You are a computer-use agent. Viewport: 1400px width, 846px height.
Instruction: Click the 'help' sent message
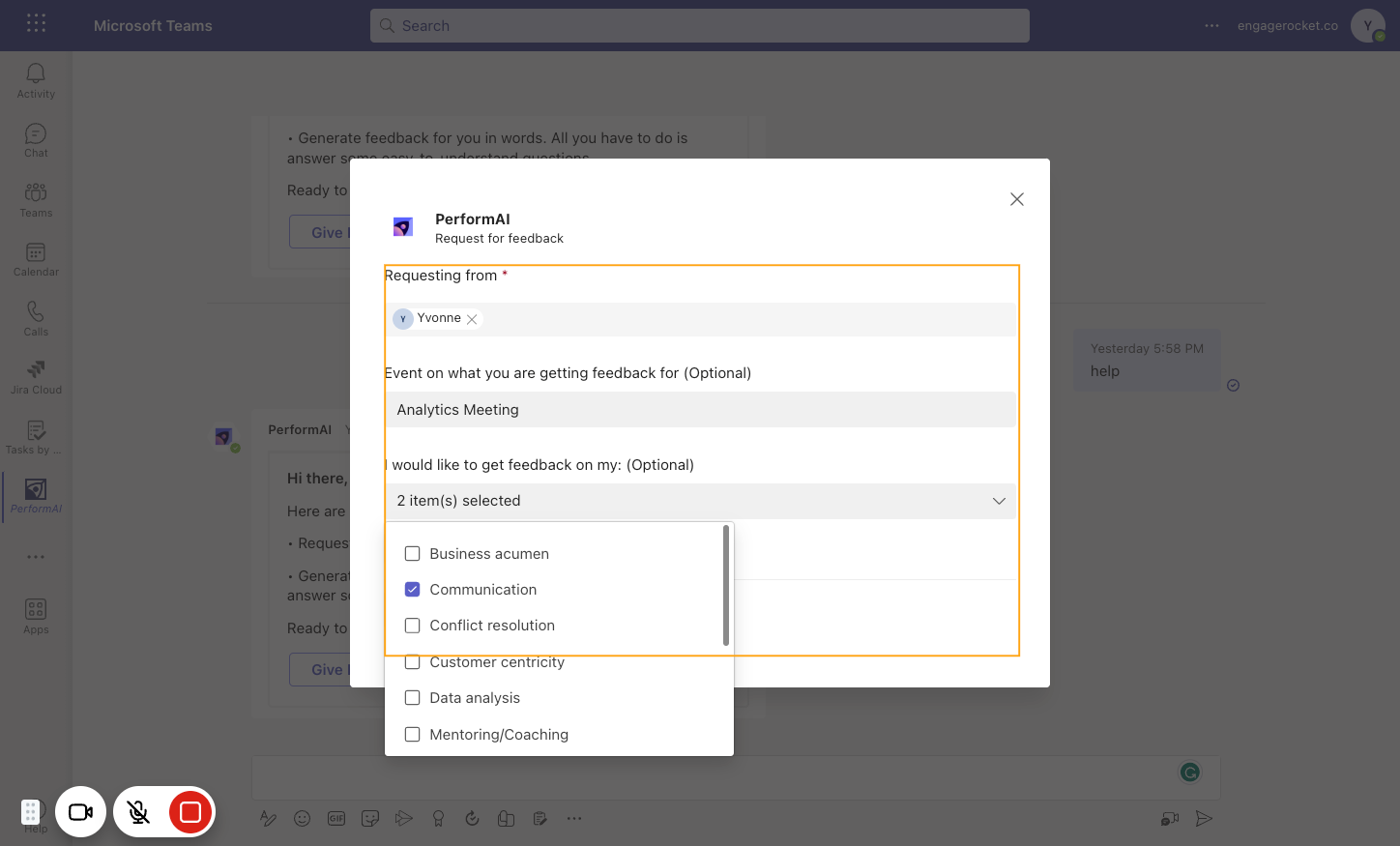coord(1147,361)
